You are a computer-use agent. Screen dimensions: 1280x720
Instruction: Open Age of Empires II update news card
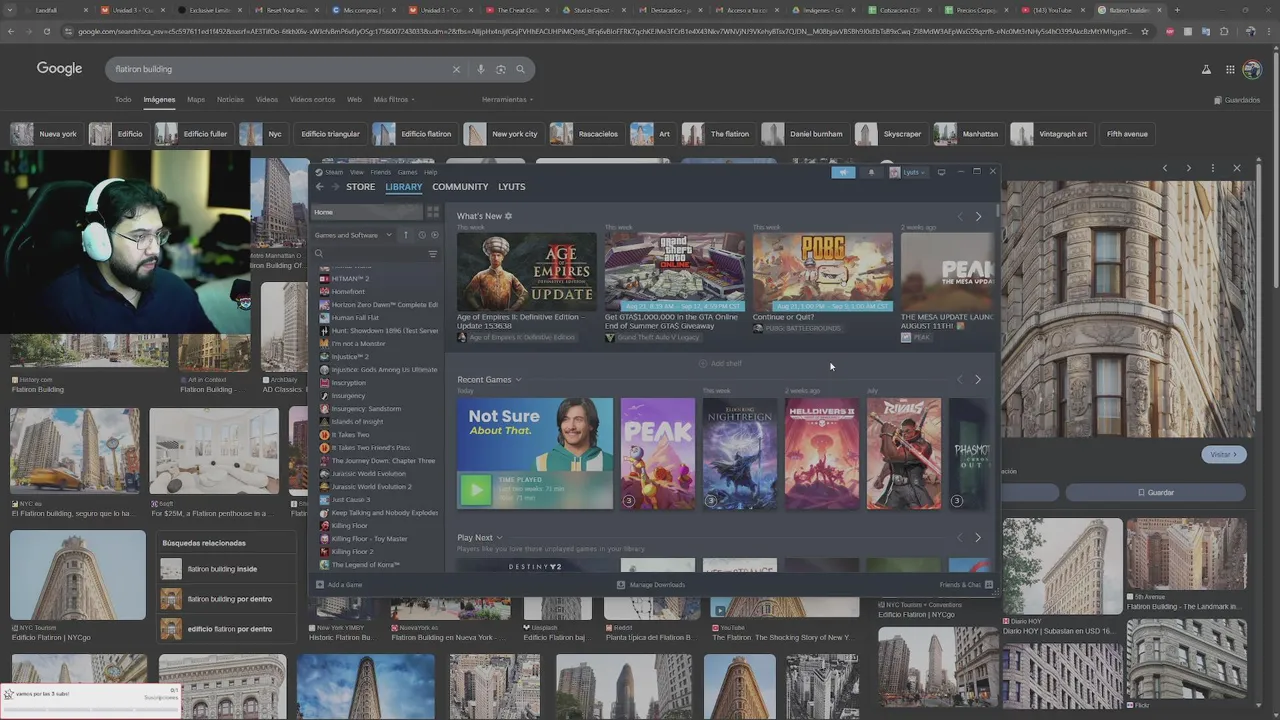527,288
